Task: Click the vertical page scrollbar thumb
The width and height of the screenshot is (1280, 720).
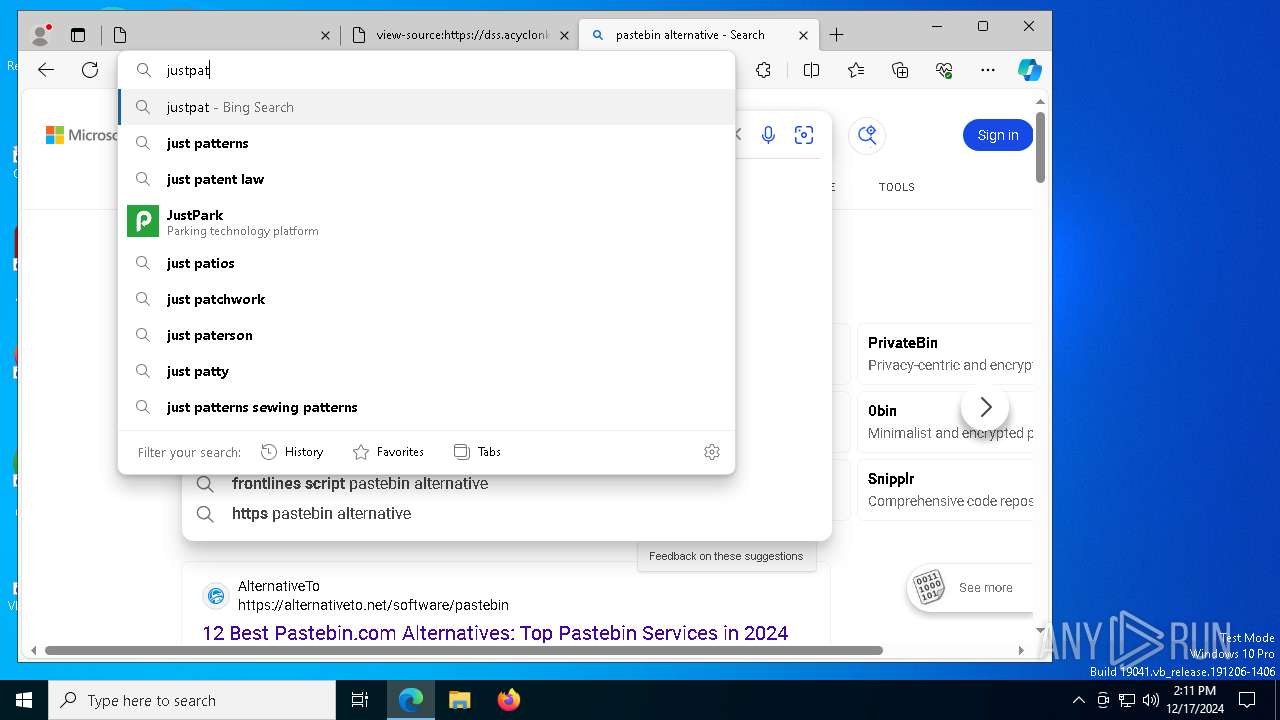Action: [x=1040, y=147]
